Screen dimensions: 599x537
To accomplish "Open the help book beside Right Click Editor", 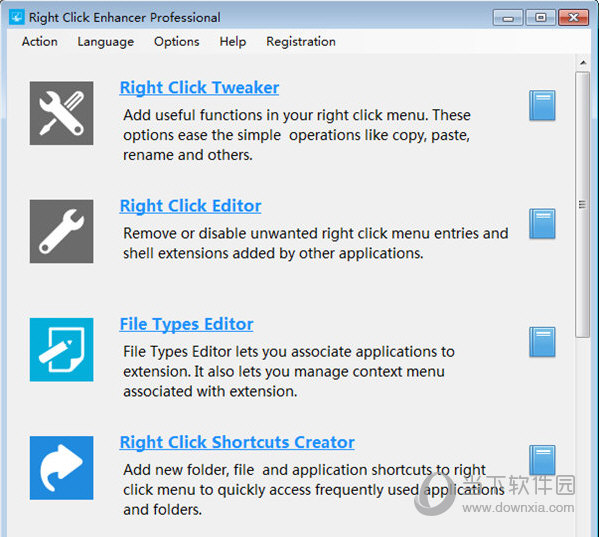I will point(542,223).
